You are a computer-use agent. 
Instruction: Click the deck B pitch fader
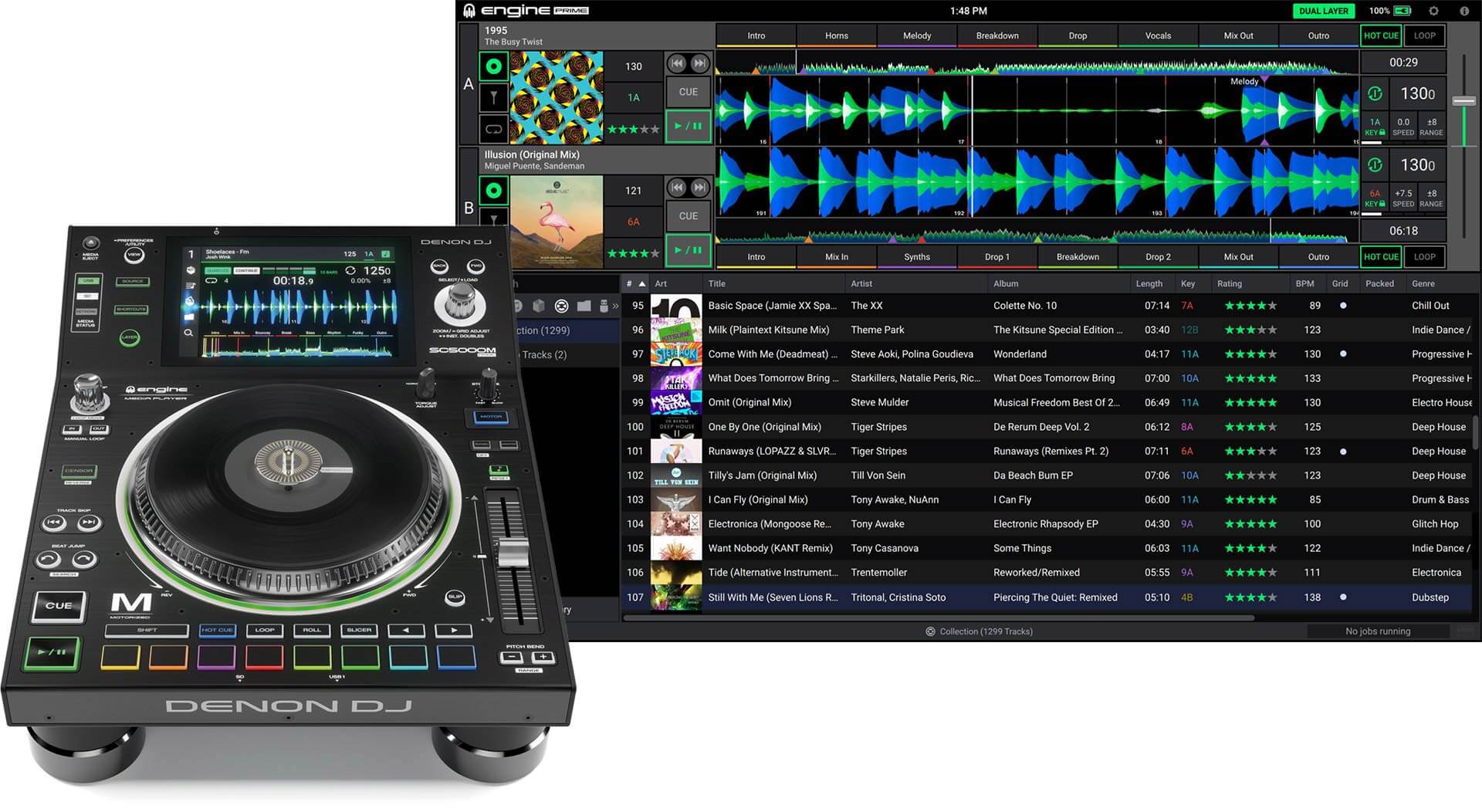[1464, 193]
